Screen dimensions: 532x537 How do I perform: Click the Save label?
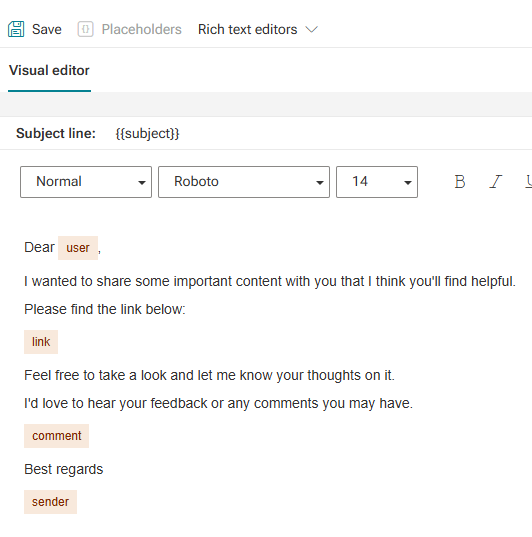pos(47,29)
